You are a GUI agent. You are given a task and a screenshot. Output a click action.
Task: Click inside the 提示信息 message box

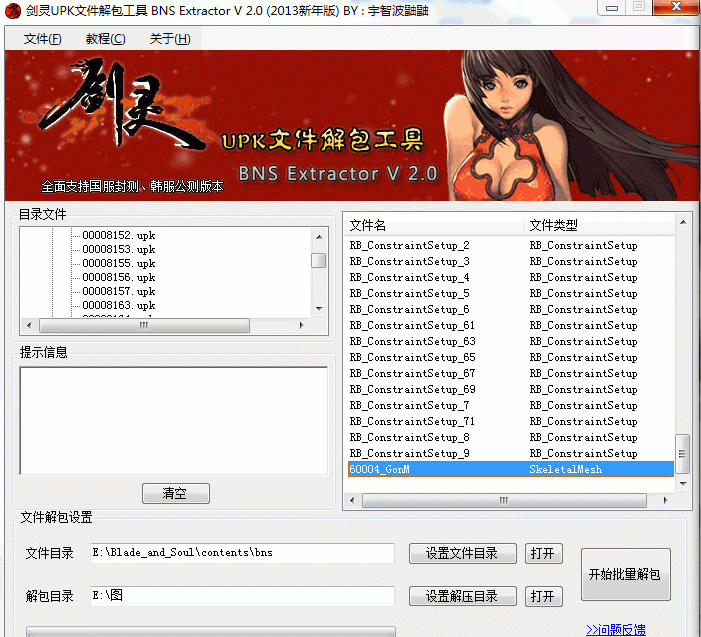174,421
